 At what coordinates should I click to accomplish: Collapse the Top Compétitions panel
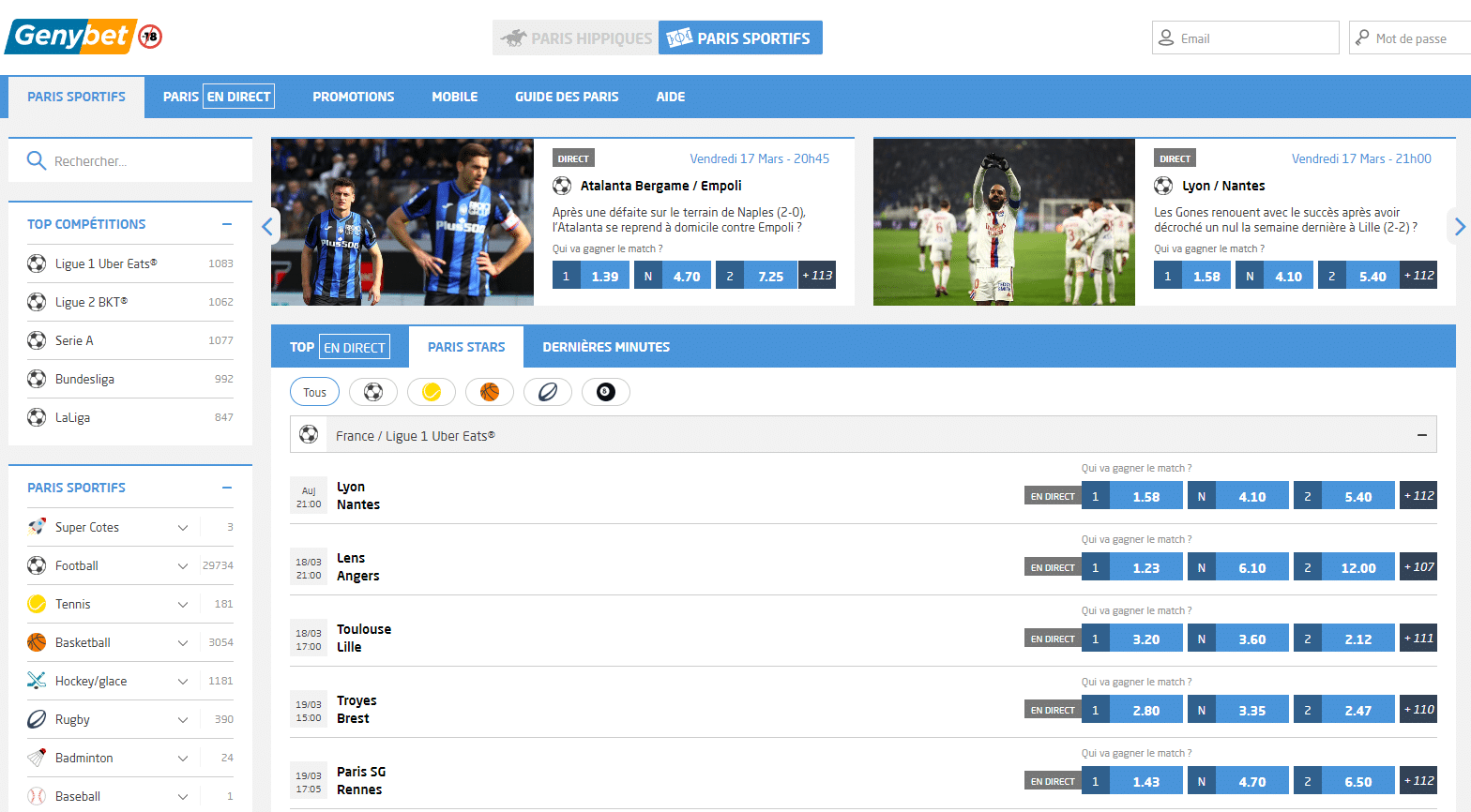click(x=227, y=224)
